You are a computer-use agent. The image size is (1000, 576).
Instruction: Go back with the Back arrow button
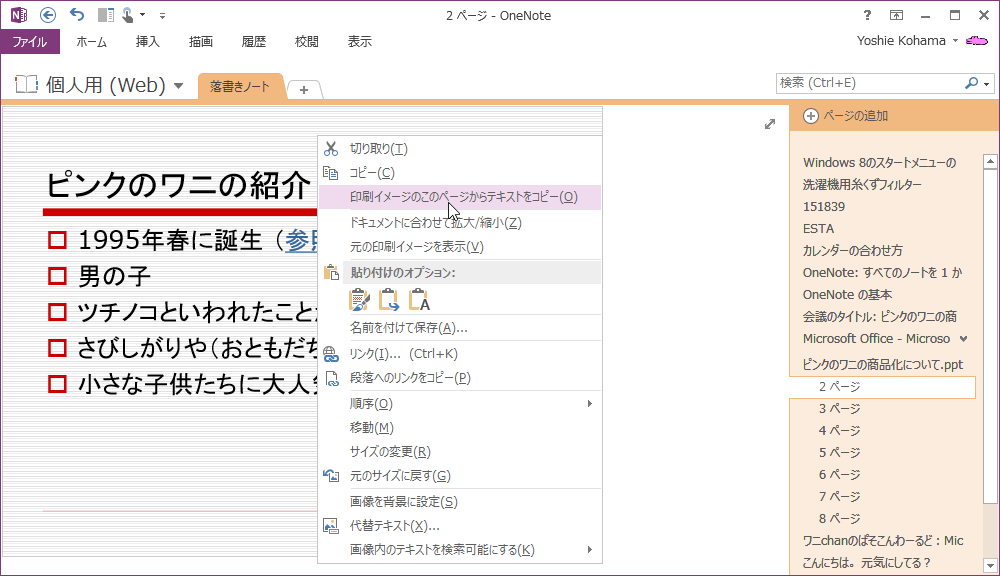[48, 15]
